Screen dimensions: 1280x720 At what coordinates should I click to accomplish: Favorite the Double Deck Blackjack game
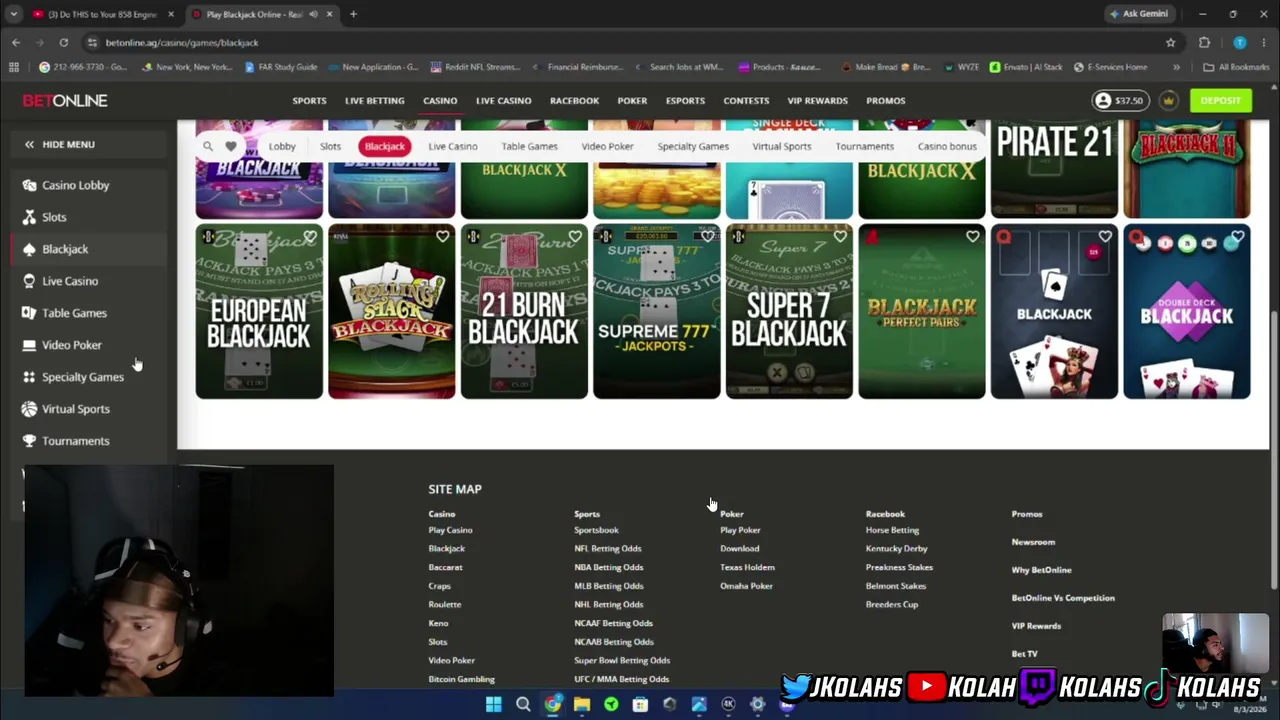1237,237
